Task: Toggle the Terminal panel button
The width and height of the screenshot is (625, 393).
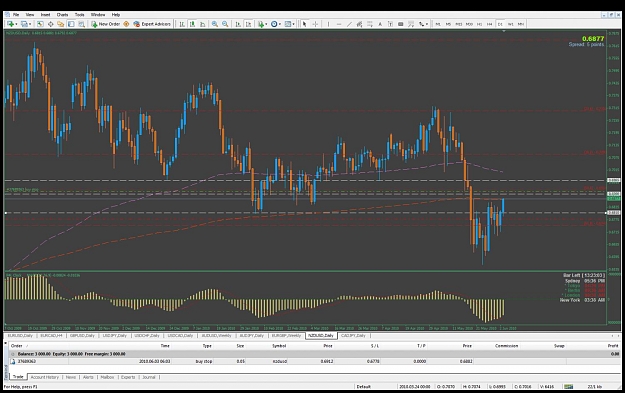Action: (71, 24)
